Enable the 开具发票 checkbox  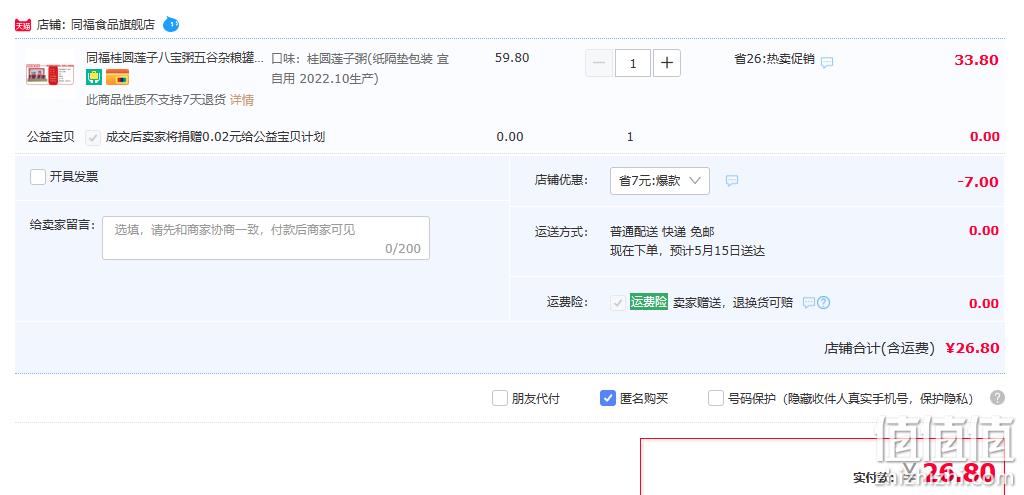pyautogui.click(x=38, y=177)
